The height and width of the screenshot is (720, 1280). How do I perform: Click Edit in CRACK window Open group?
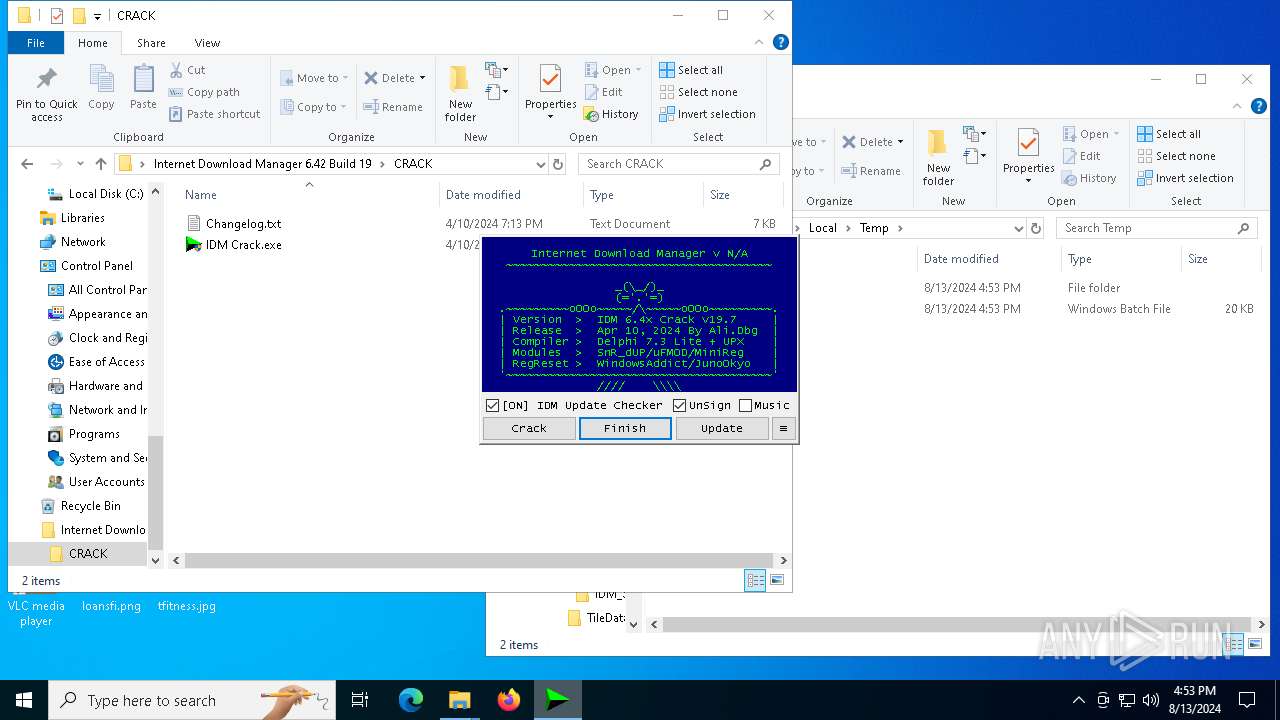(x=604, y=92)
